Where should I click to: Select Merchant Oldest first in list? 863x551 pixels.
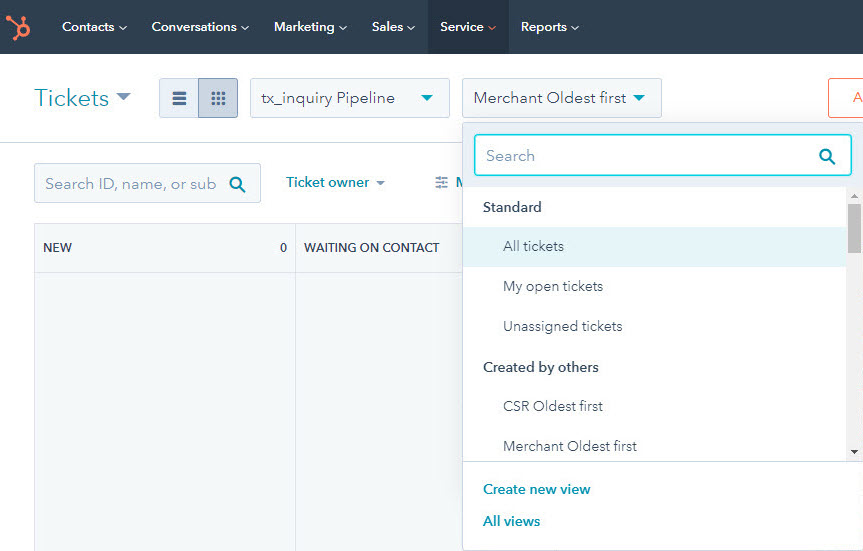tap(654, 446)
